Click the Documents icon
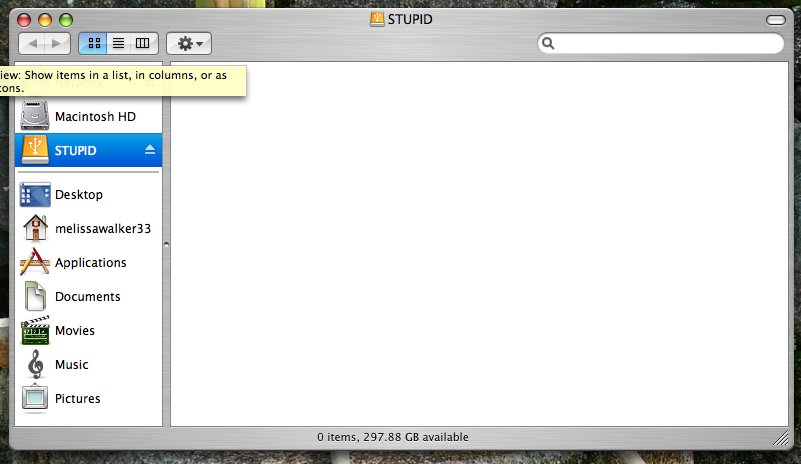Screen dimensions: 801x464 tap(35, 296)
